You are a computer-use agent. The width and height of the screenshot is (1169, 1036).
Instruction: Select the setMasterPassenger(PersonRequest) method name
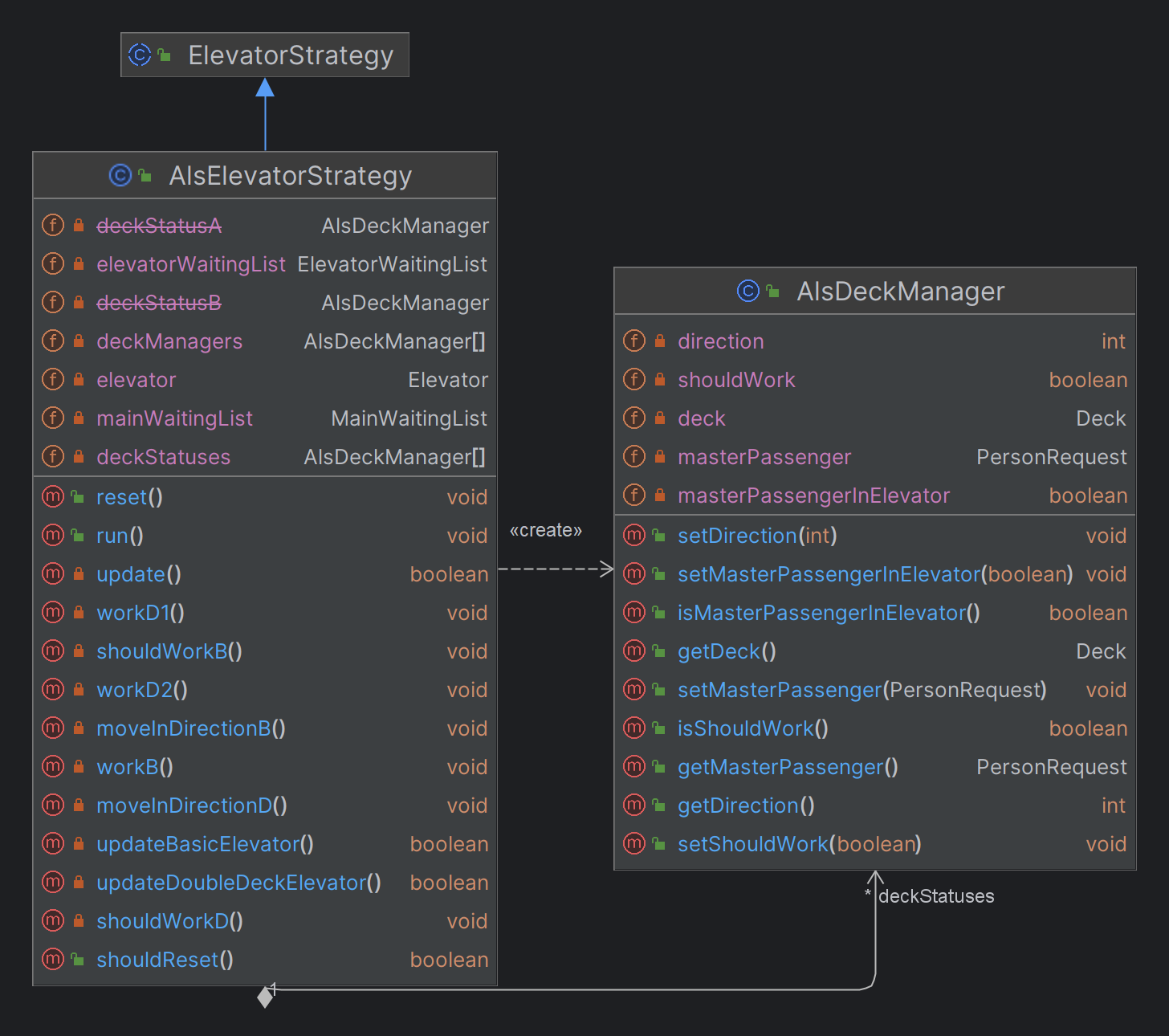862,690
